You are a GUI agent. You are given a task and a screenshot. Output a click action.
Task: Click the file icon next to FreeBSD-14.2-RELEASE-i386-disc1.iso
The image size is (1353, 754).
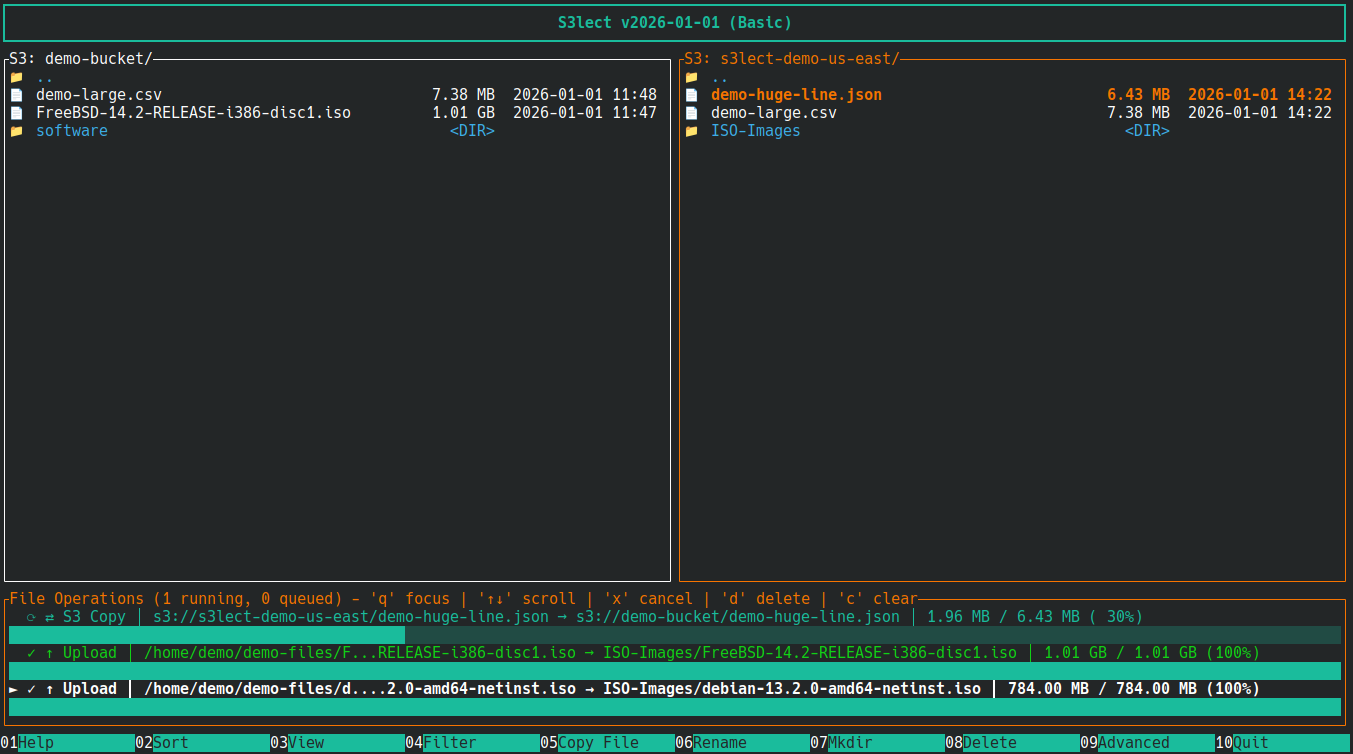(x=14, y=112)
